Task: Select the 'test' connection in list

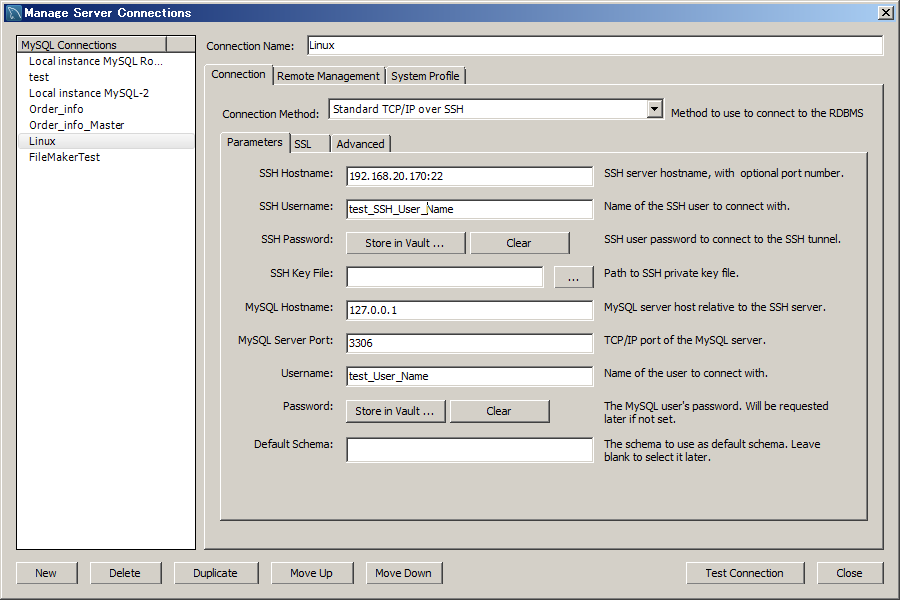Action: pos(106,77)
